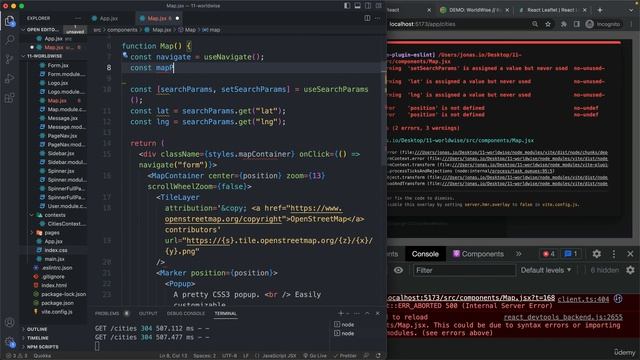The image size is (640, 360).
Task: Click JavaScript JSX language mode
Action: 276,356
